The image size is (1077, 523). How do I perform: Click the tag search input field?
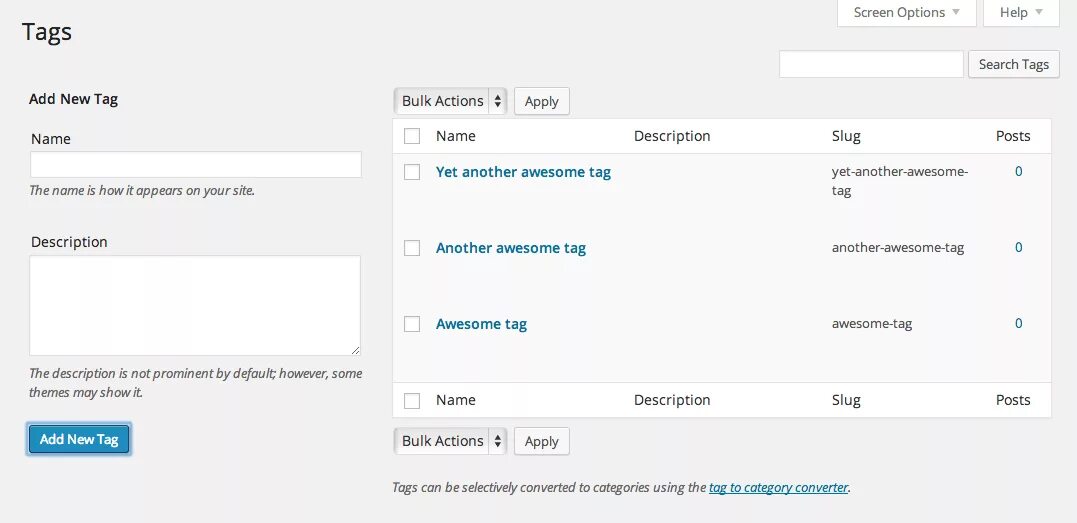tap(871, 64)
